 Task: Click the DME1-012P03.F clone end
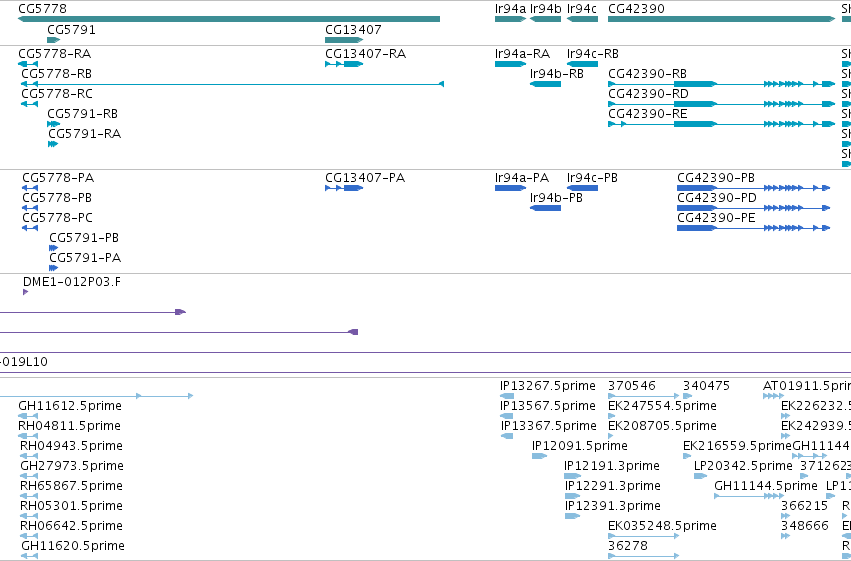pyautogui.click(x=26, y=292)
